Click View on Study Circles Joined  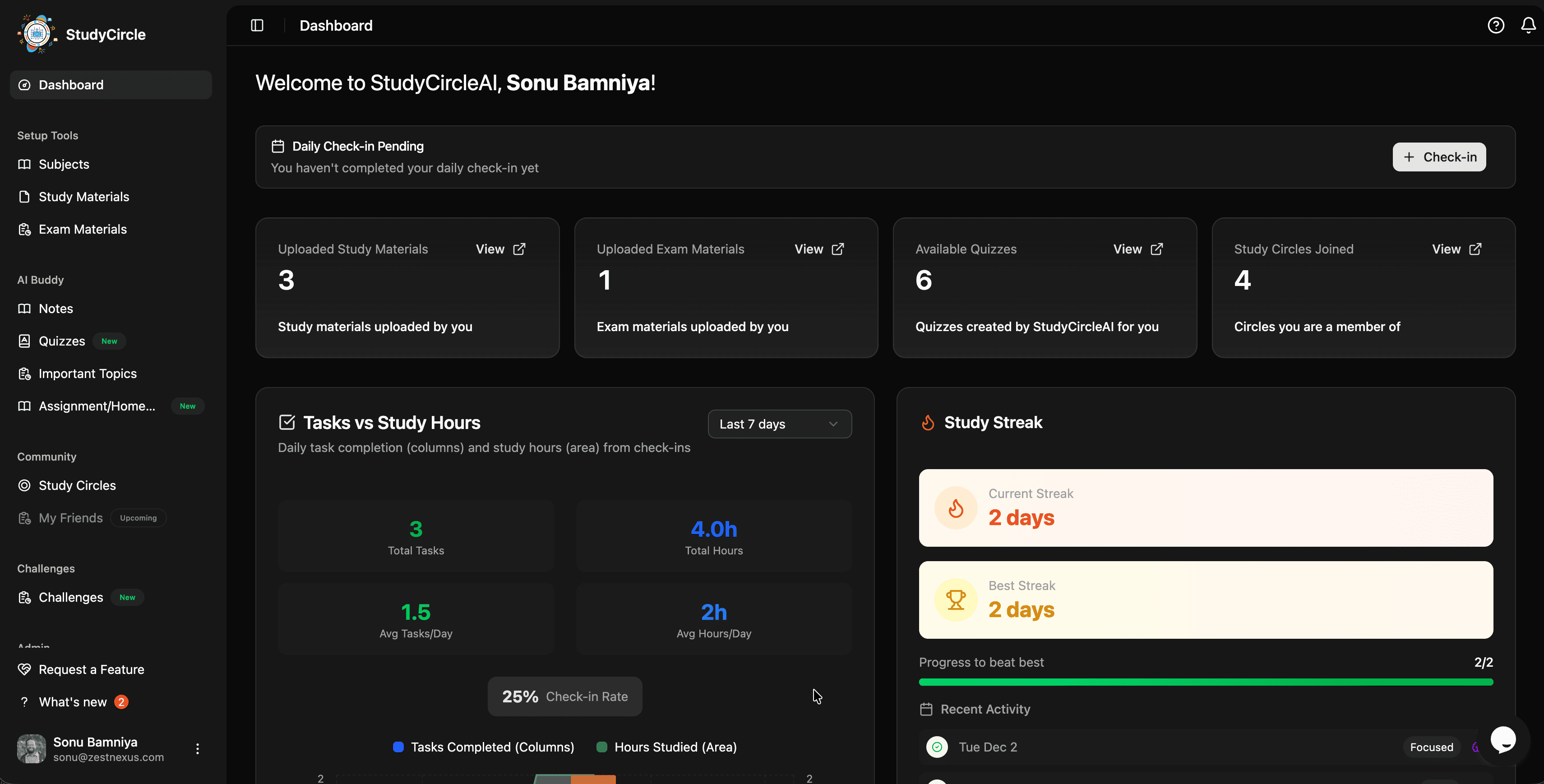tap(1446, 249)
